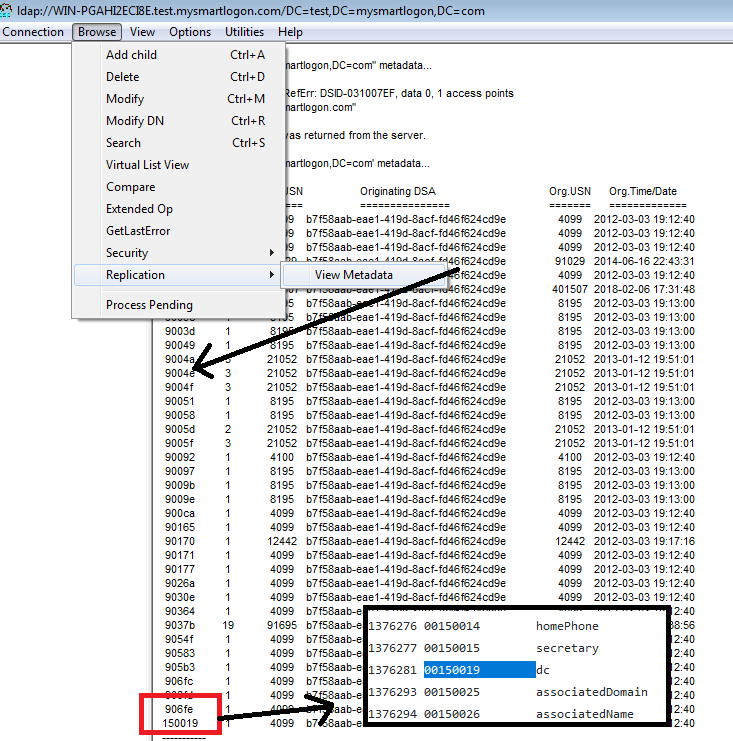This screenshot has width=733, height=741.
Task: Click the date 2014-06-16 22:43:31
Action: [644, 261]
